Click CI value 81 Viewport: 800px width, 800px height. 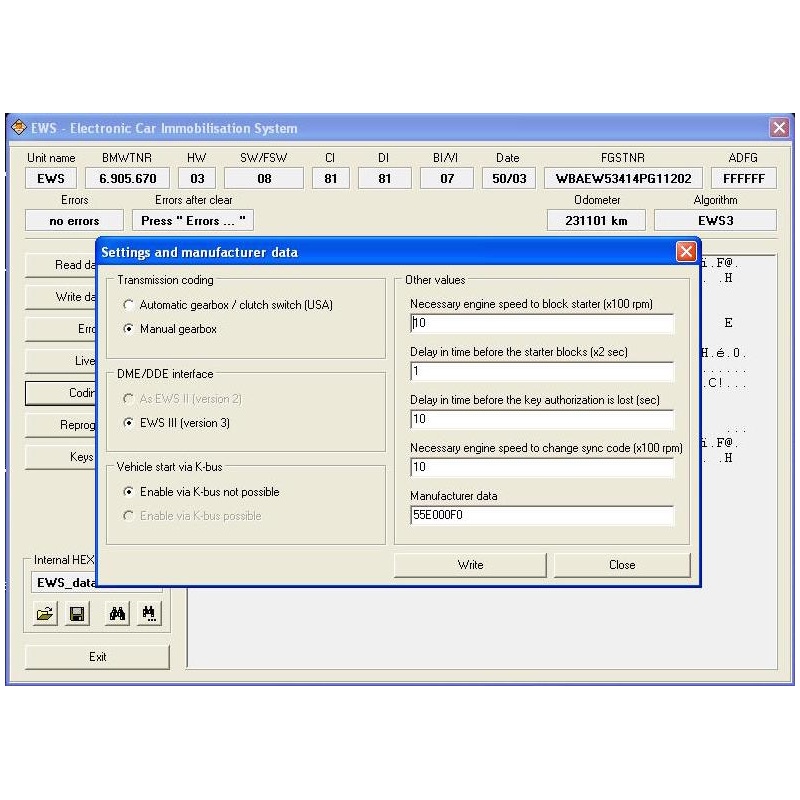click(x=331, y=179)
